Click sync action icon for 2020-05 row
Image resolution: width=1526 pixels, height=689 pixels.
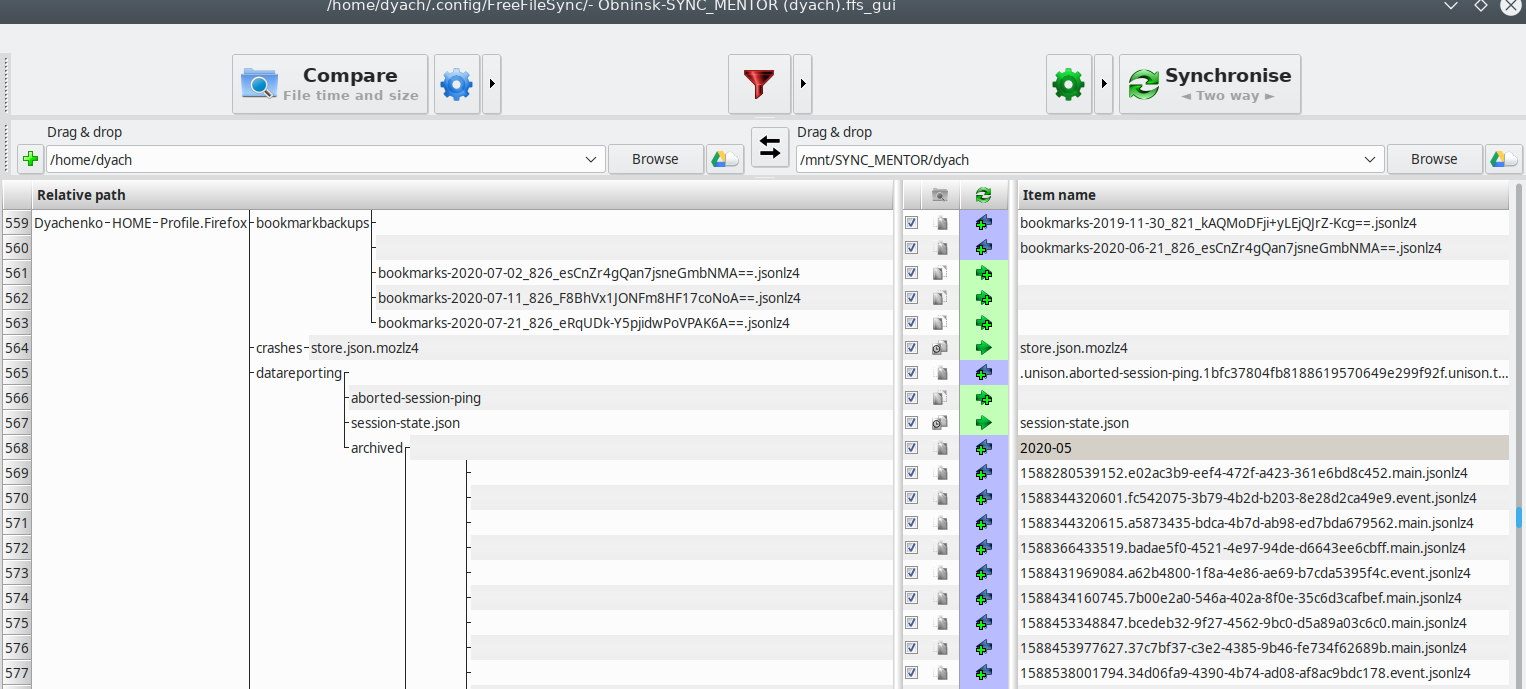tap(983, 448)
